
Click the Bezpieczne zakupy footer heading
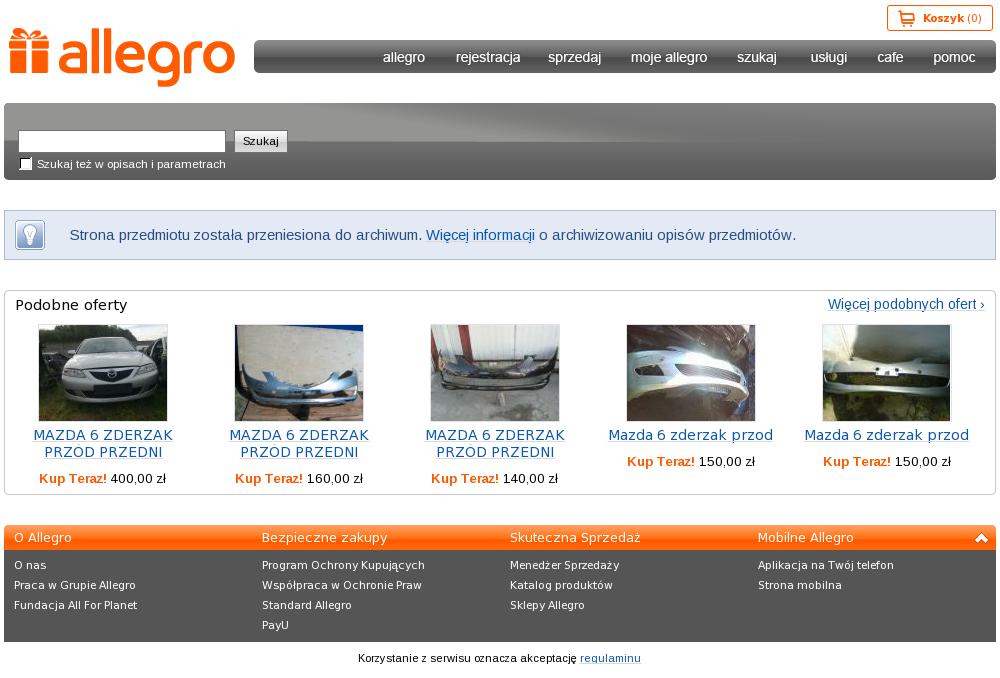[x=325, y=538]
